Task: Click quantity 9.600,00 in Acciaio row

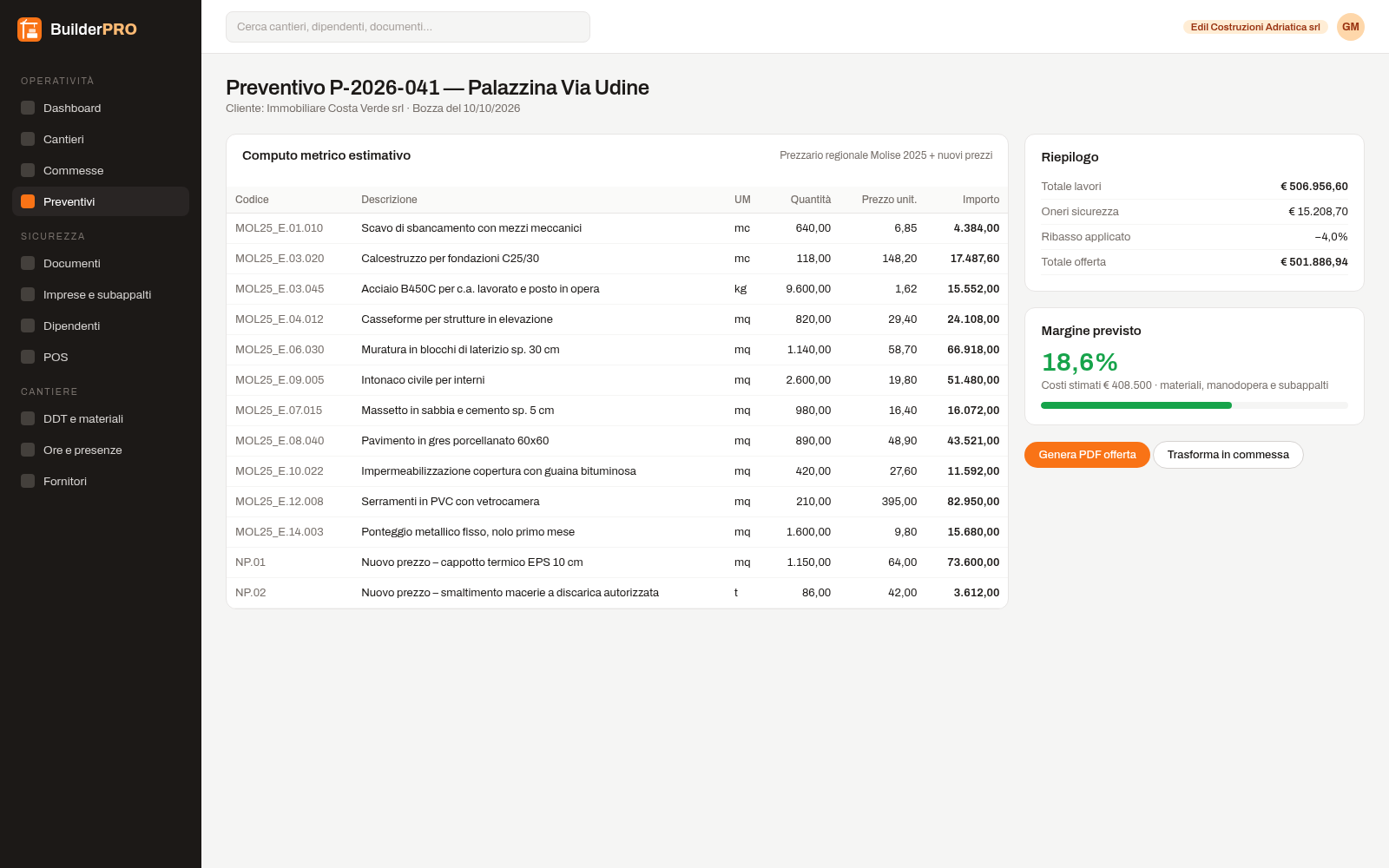Action: pyautogui.click(x=808, y=289)
